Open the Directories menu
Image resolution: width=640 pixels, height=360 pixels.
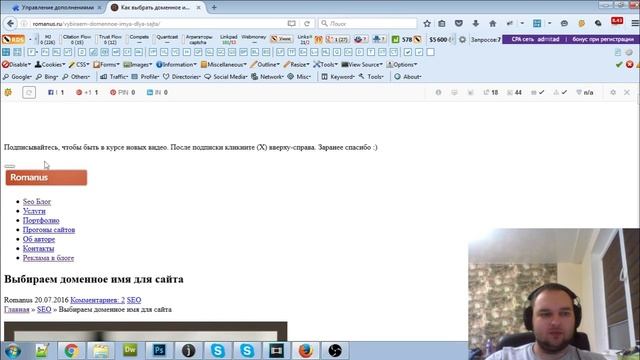click(x=182, y=77)
